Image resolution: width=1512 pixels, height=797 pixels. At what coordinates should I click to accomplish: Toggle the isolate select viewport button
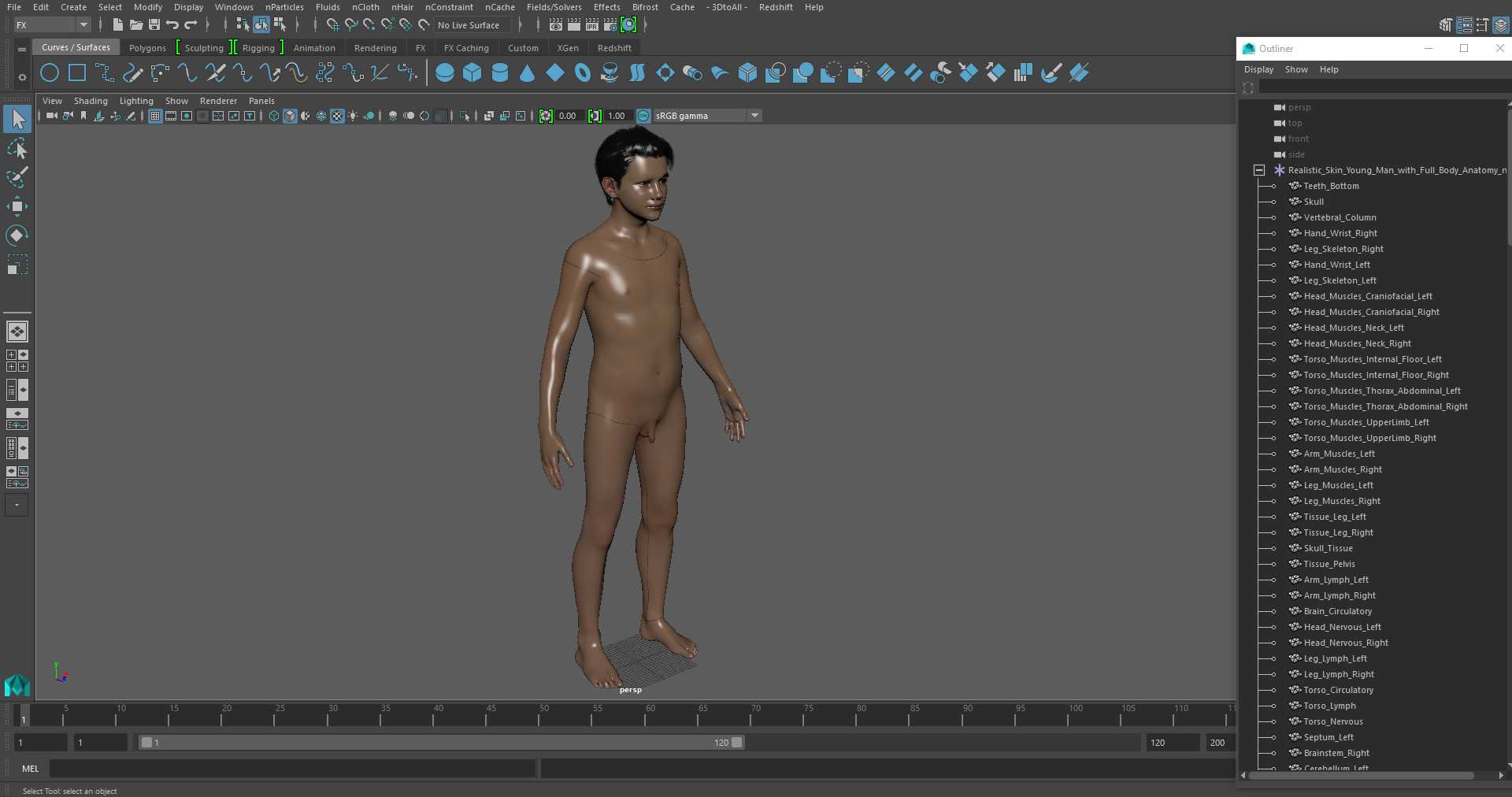pos(465,116)
